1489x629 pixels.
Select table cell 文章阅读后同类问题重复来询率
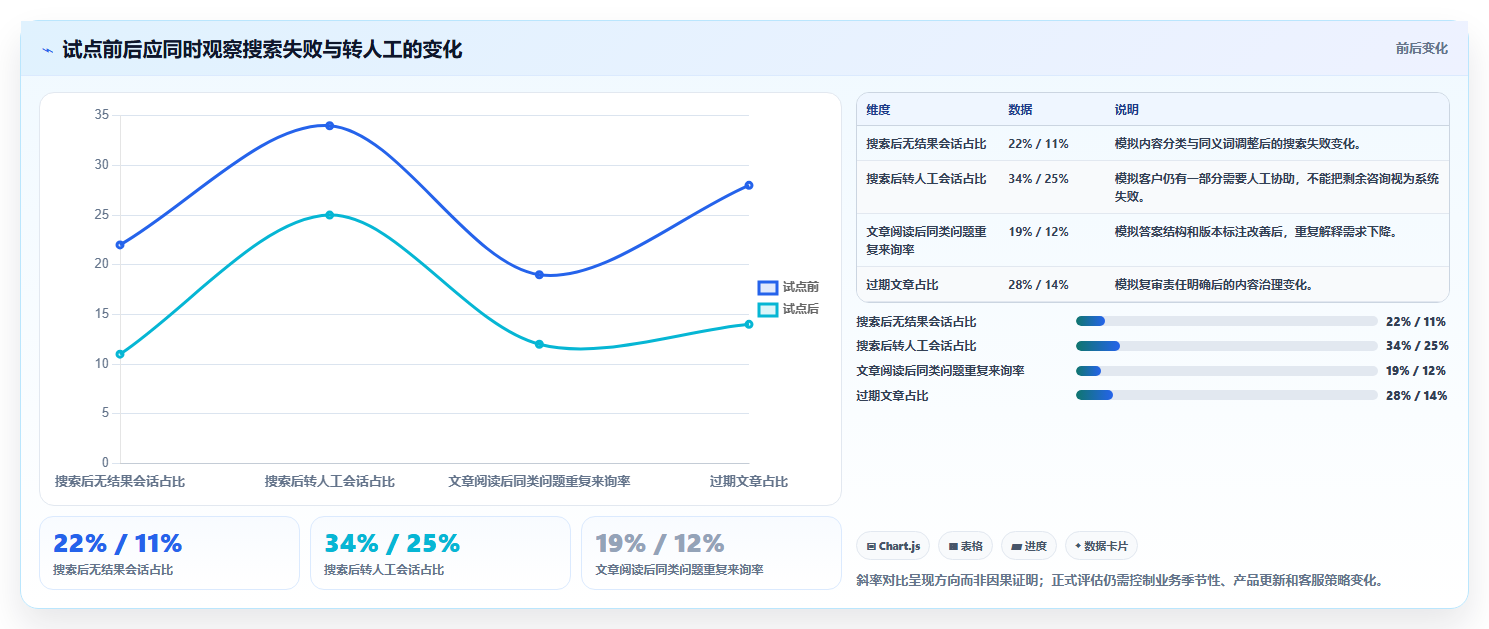pos(926,240)
